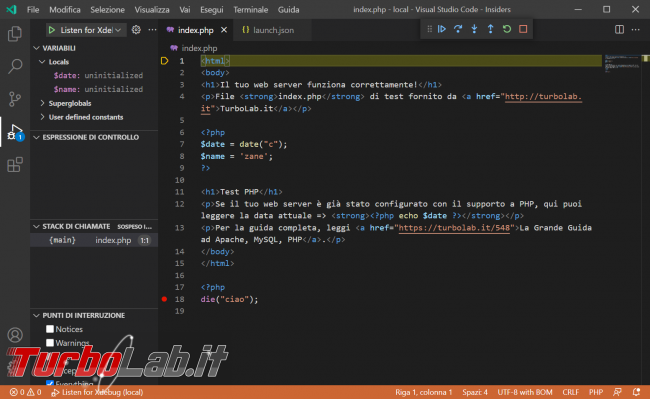Start debugging with green play arrow

coord(52,30)
